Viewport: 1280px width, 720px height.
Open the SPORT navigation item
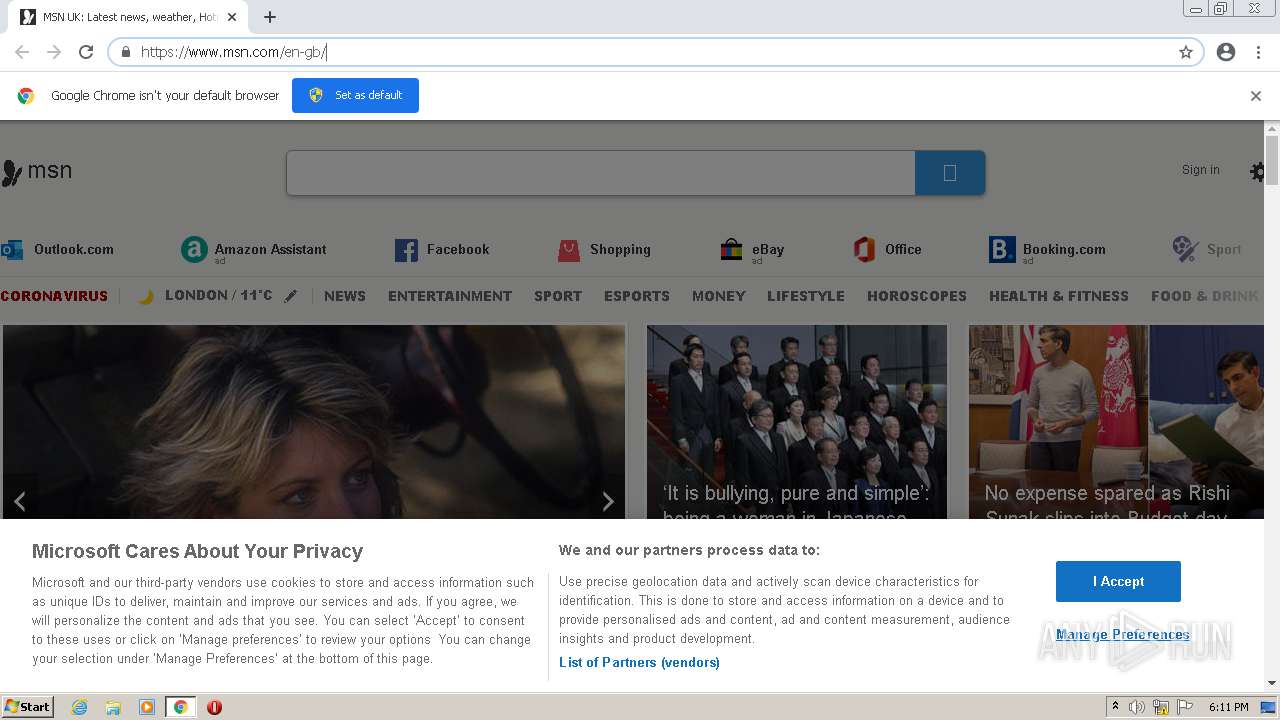[558, 296]
